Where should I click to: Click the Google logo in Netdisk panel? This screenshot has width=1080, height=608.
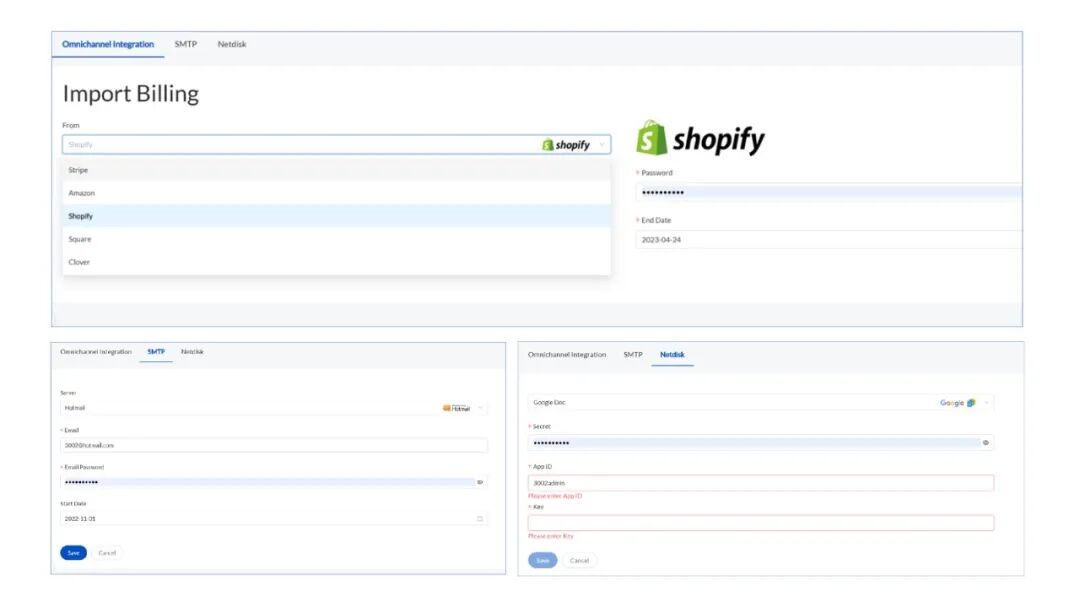click(x=958, y=403)
